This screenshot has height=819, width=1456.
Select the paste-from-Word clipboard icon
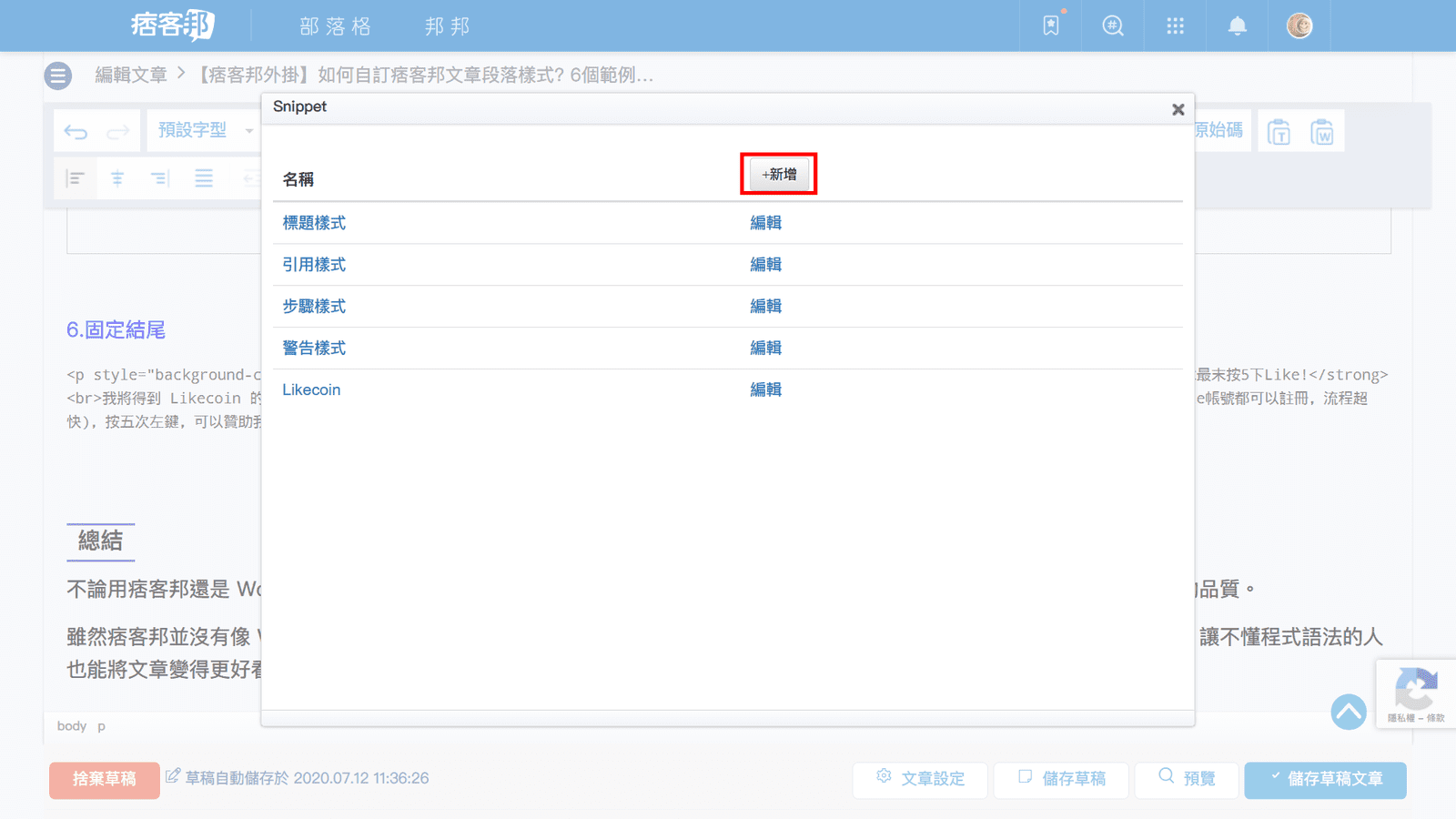click(x=1324, y=130)
